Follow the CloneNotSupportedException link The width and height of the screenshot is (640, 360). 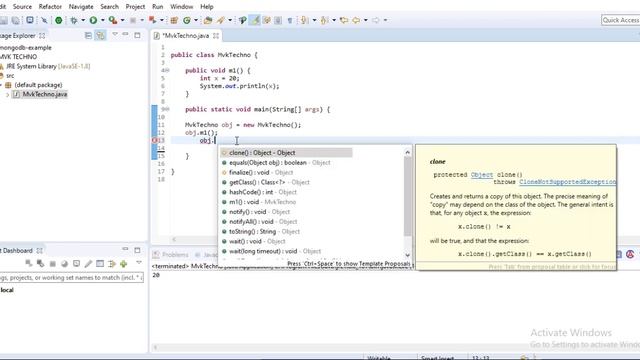567,182
